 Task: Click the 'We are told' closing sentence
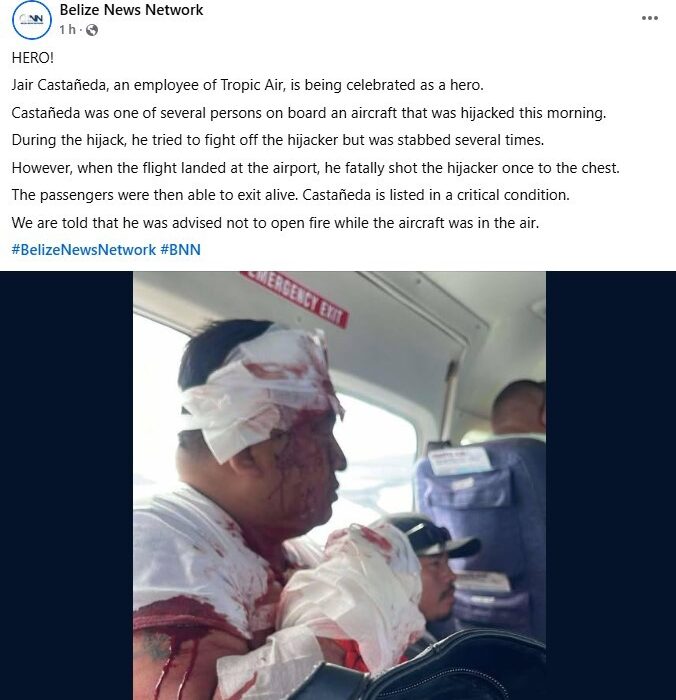pos(275,223)
